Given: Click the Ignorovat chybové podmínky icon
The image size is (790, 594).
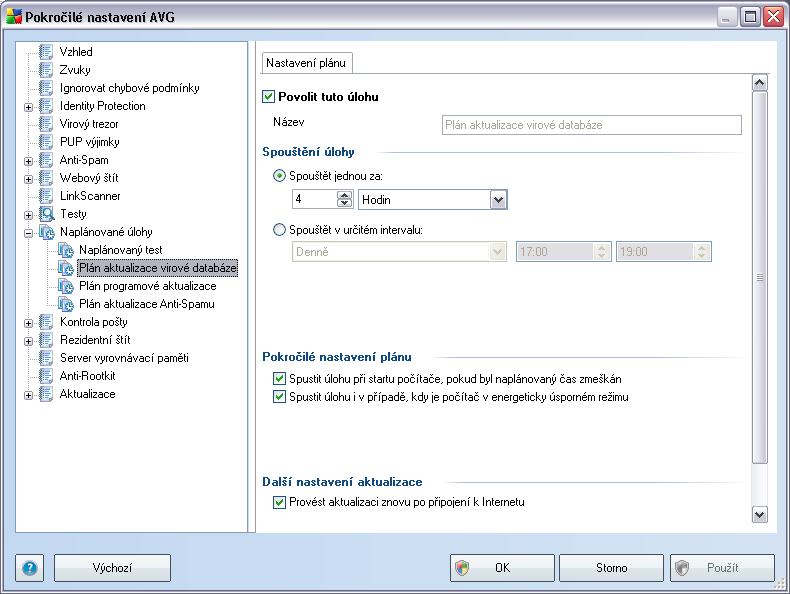Looking at the screenshot, I should coord(46,88).
